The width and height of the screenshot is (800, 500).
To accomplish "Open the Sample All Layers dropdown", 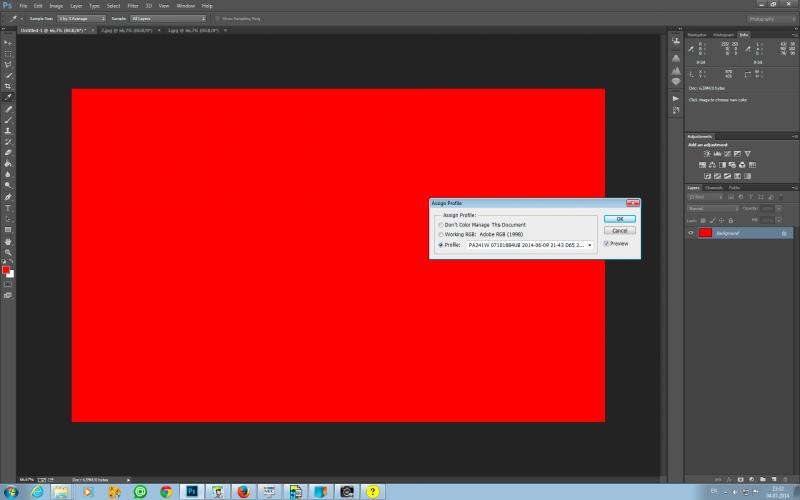I will click(x=168, y=18).
